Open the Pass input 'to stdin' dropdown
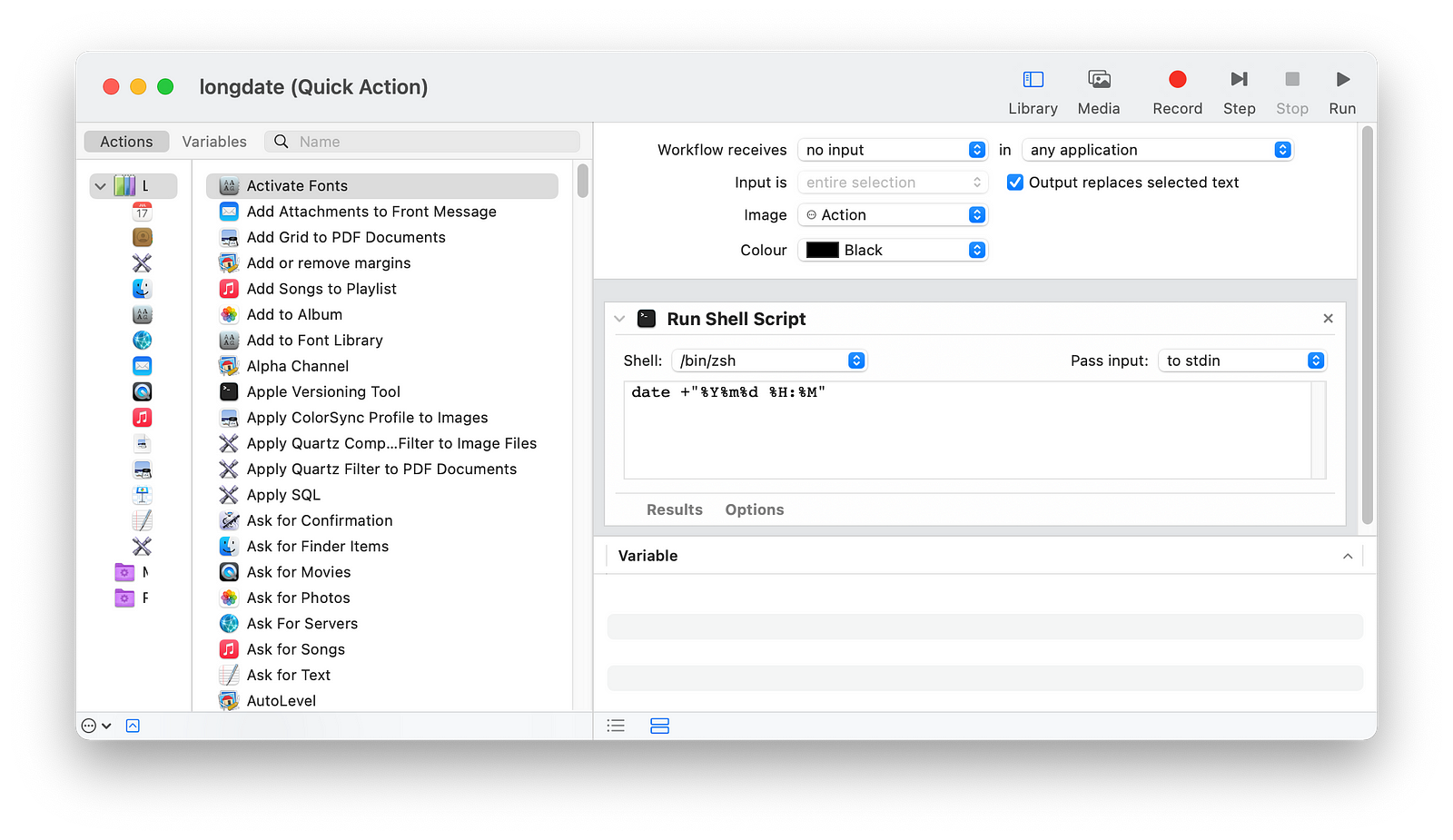Image resolution: width=1453 pixels, height=840 pixels. [1241, 361]
